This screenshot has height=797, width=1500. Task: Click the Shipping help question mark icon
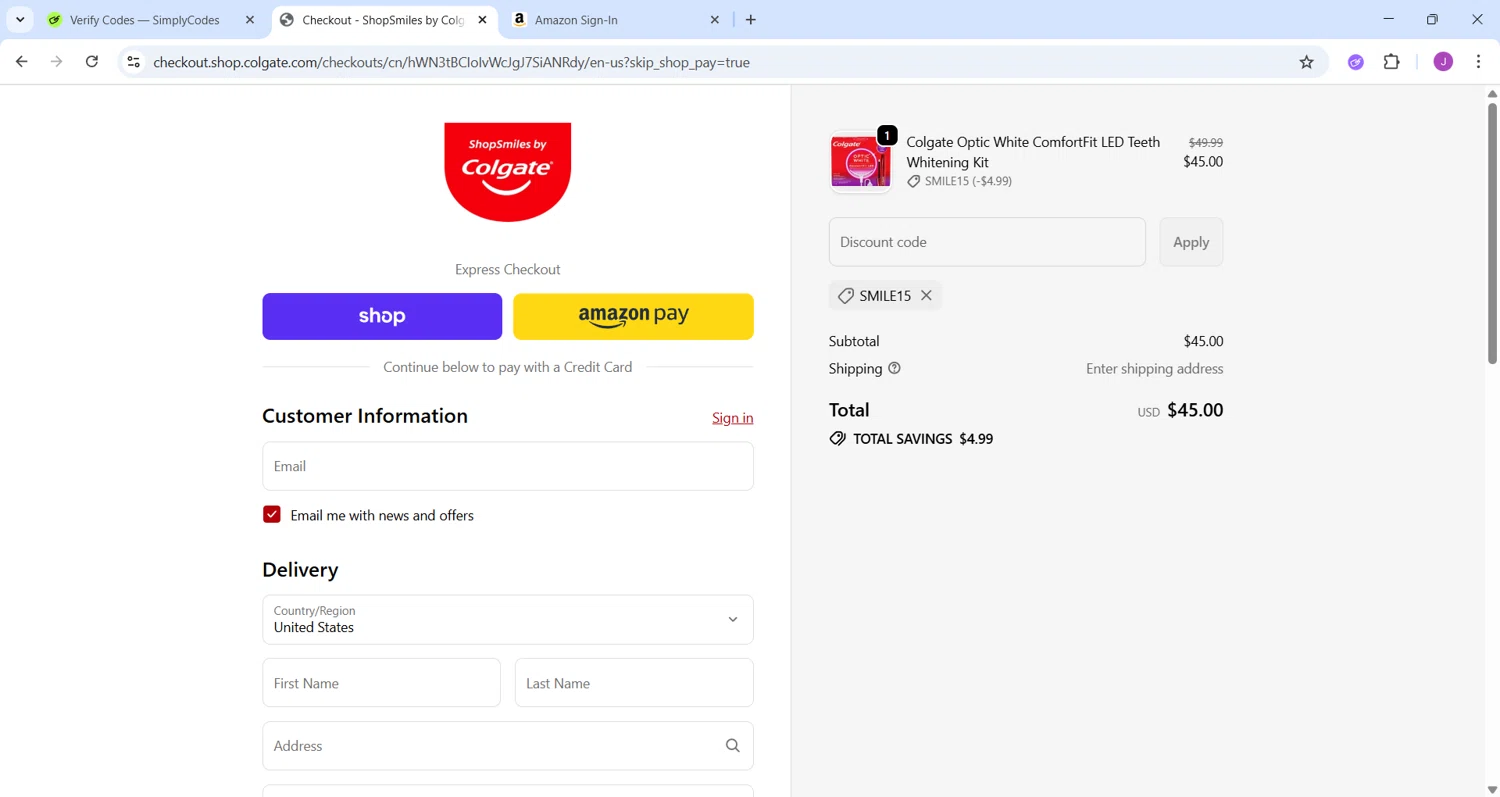[x=894, y=368]
